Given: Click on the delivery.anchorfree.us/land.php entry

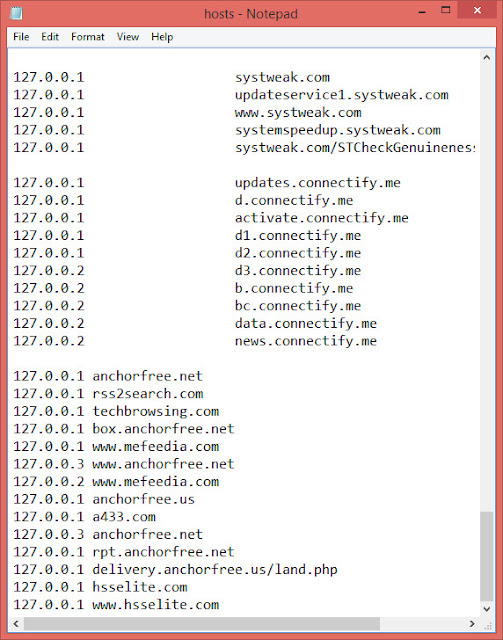Looking at the screenshot, I should click(215, 569).
